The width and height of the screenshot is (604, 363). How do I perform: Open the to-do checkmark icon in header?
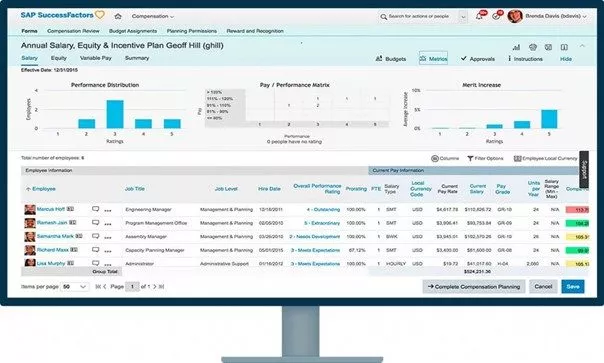496,17
